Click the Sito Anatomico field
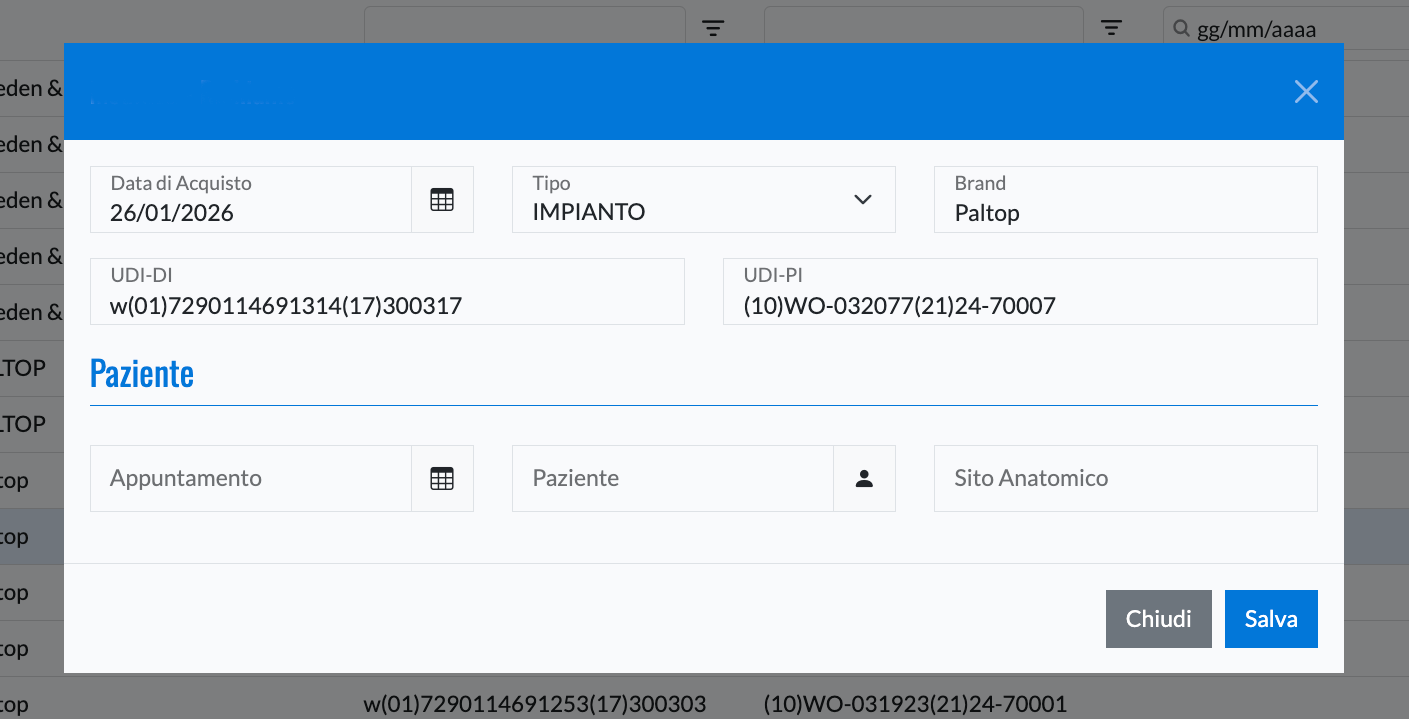This screenshot has height=719, width=1409. 1126,478
